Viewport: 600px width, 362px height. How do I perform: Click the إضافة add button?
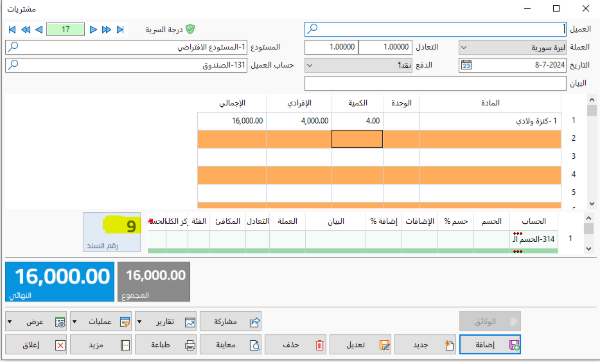[x=490, y=344]
